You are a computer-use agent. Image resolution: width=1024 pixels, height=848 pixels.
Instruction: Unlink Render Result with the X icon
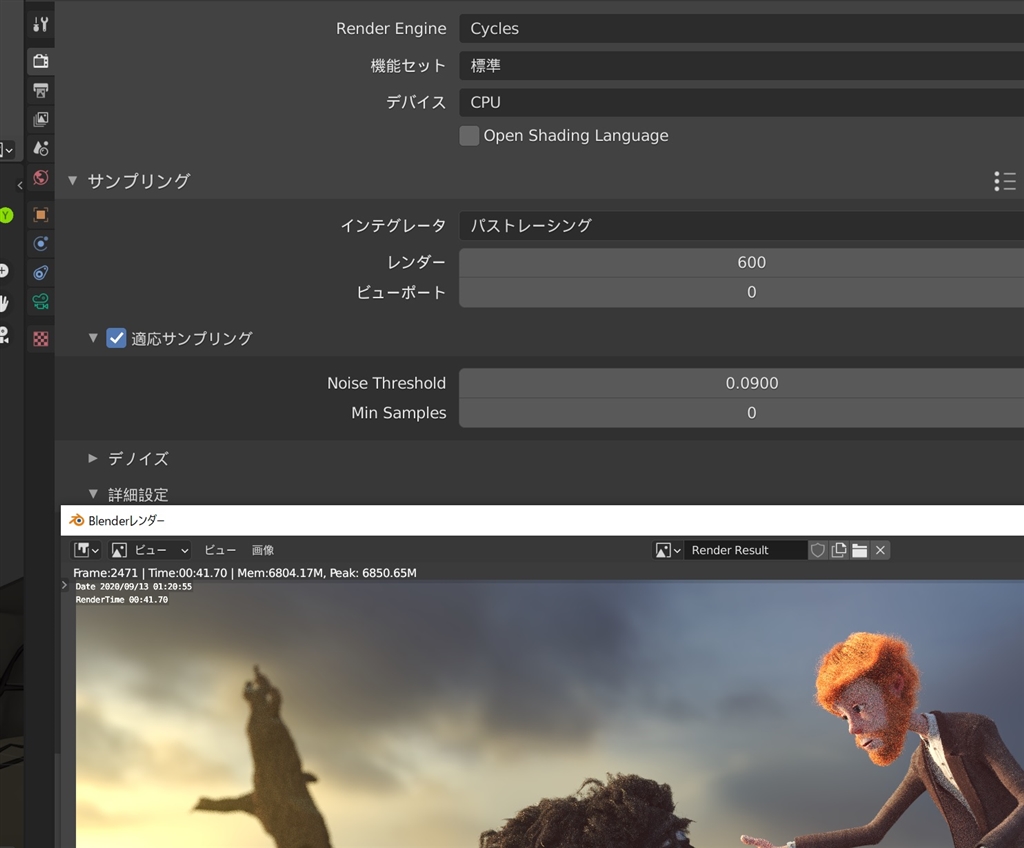(880, 550)
